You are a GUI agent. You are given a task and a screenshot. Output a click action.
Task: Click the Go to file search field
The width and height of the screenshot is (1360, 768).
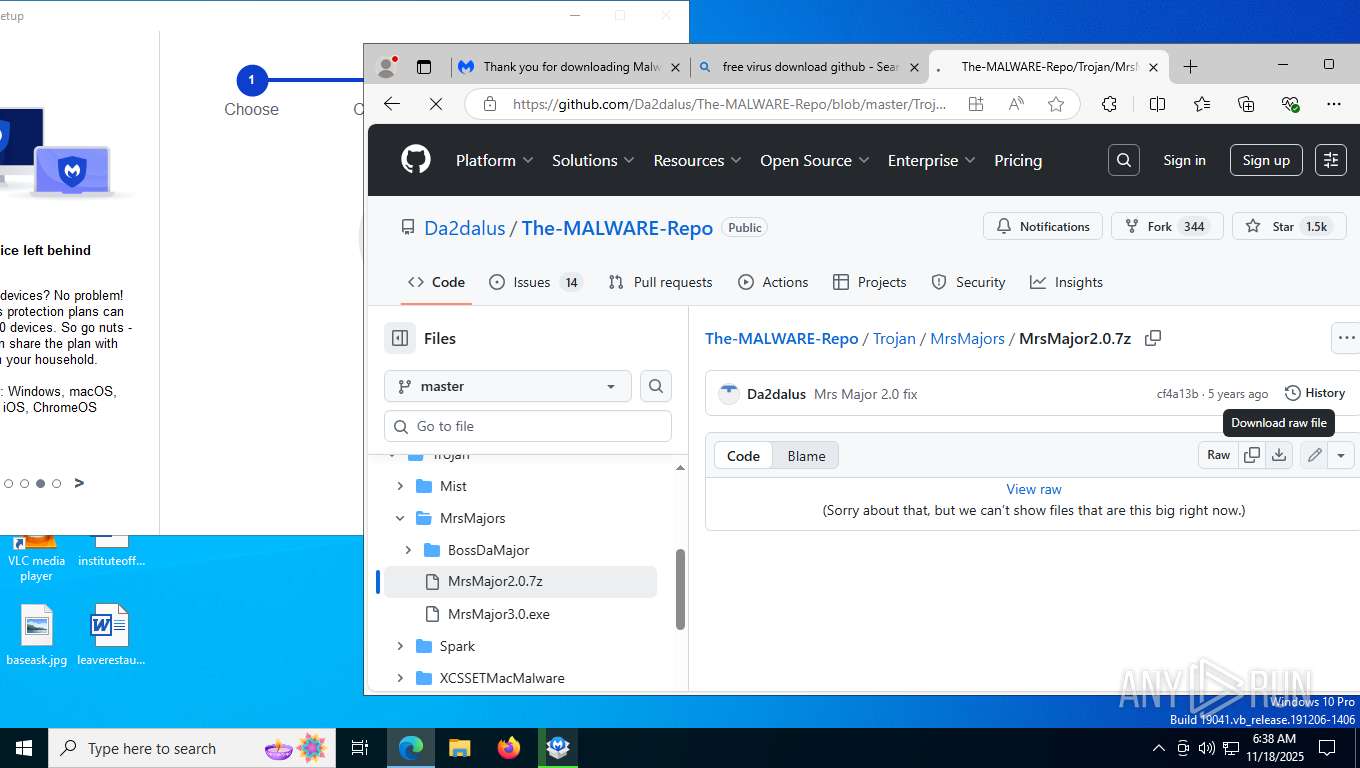[528, 426]
